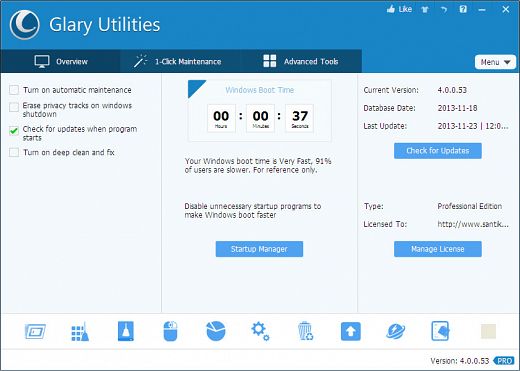Click the skin shirt icon in title bar
This screenshot has height=371, width=520.
[425, 9]
